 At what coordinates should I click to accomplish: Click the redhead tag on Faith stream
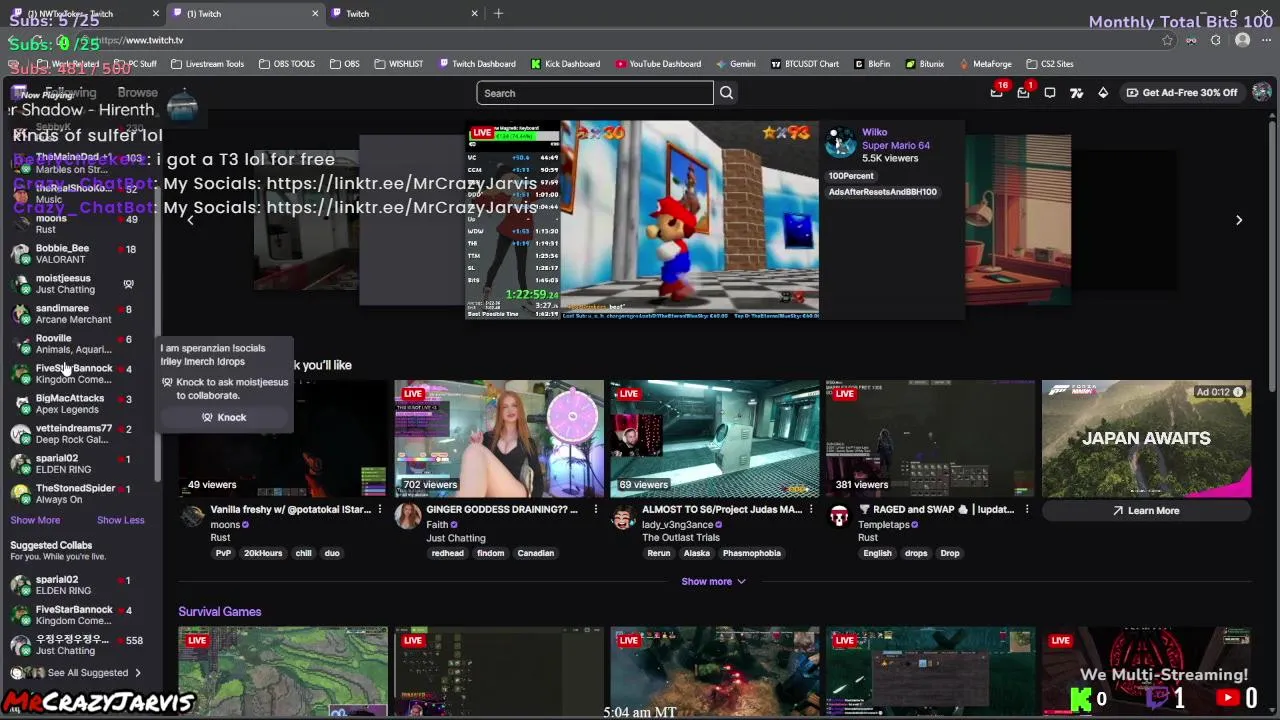click(x=447, y=553)
